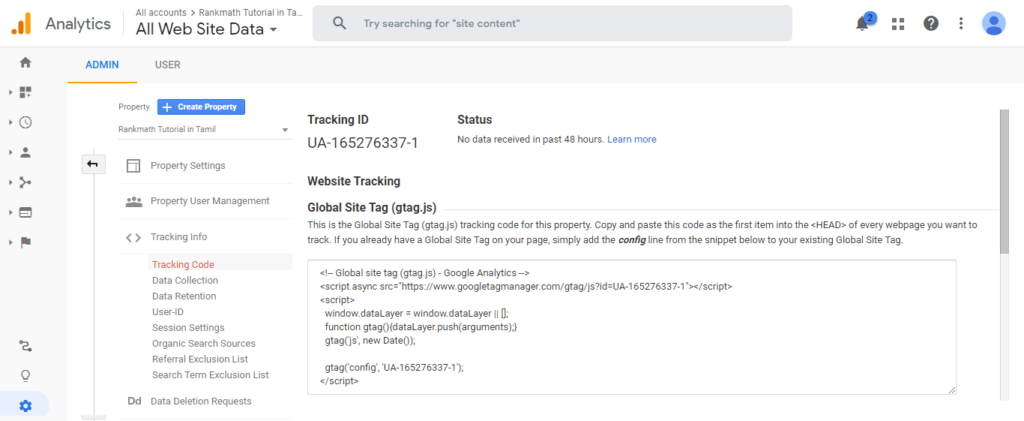
Task: Click the back arrow column button
Action: 93,164
